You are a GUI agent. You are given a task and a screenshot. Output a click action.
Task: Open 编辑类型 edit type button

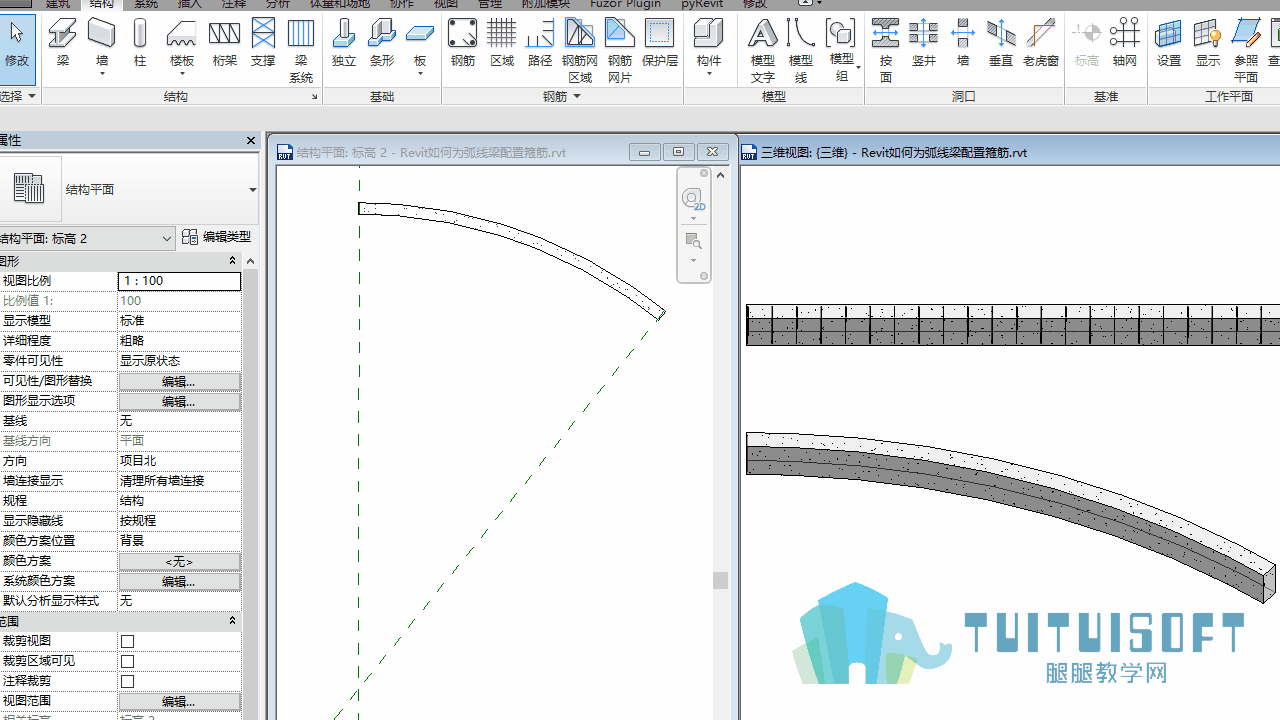tap(217, 237)
